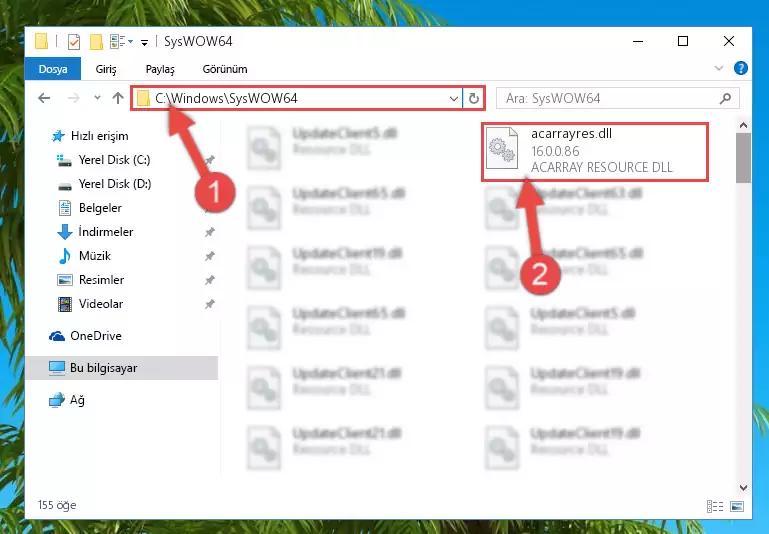This screenshot has height=534, width=769.
Task: Click the folder icon at title bar left
Action: (42, 41)
